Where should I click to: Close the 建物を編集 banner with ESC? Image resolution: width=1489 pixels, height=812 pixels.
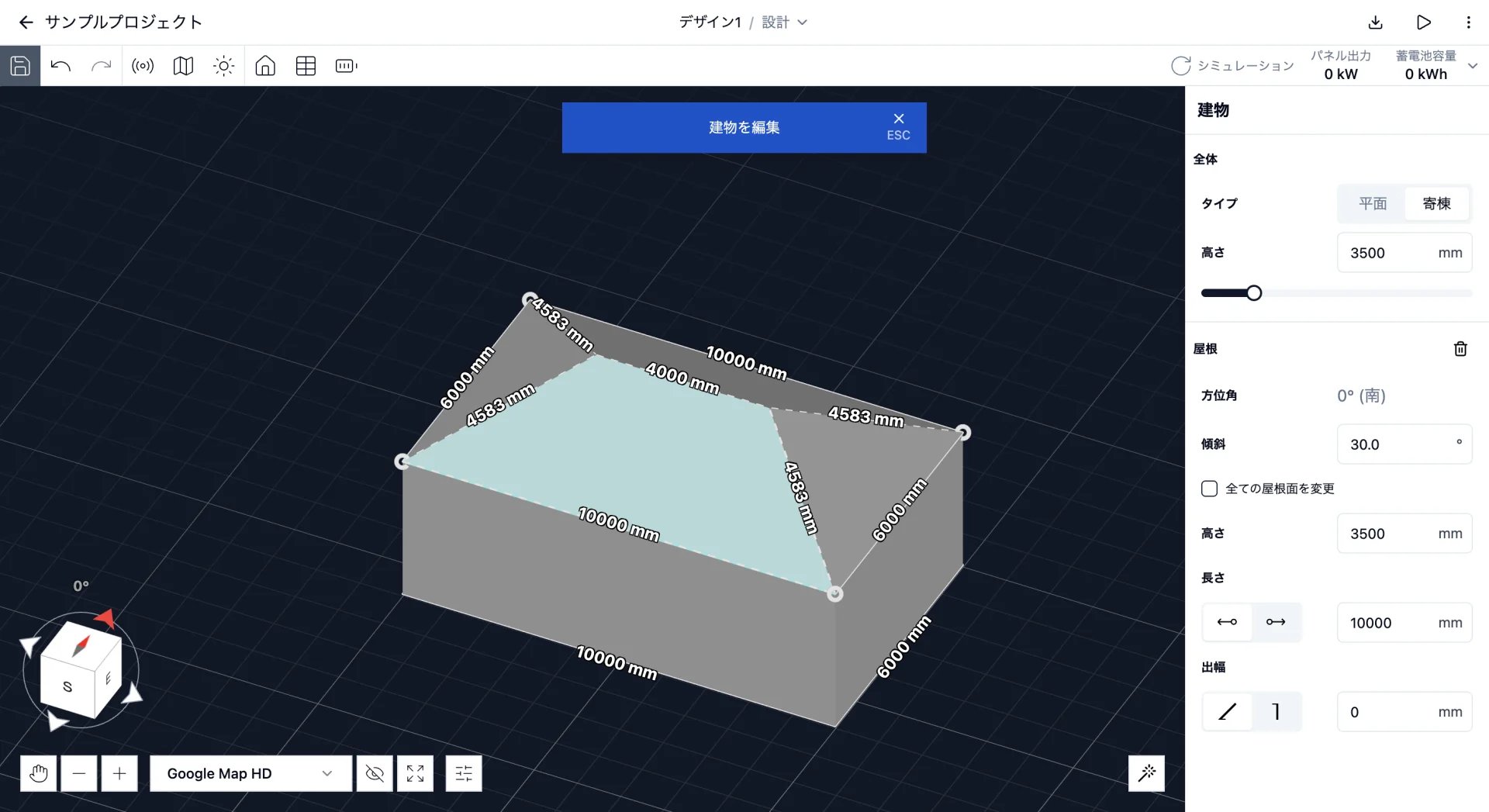point(898,126)
